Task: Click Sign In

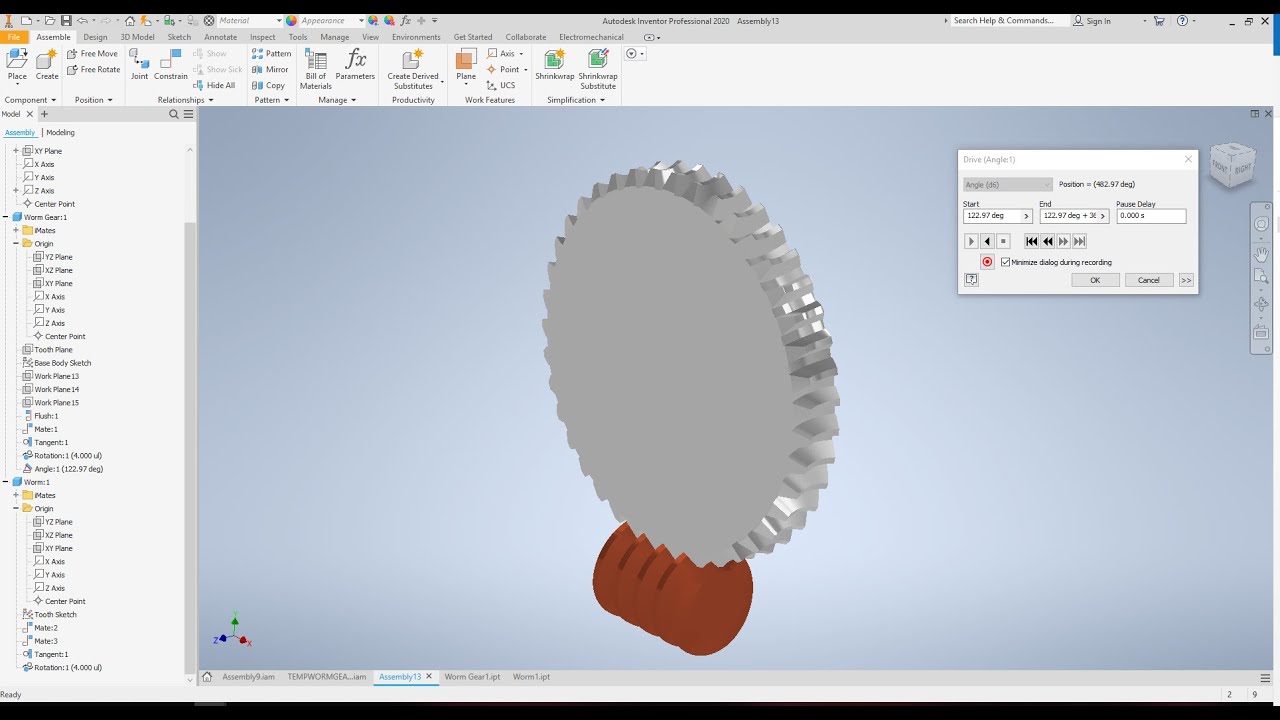Action: (1092, 20)
